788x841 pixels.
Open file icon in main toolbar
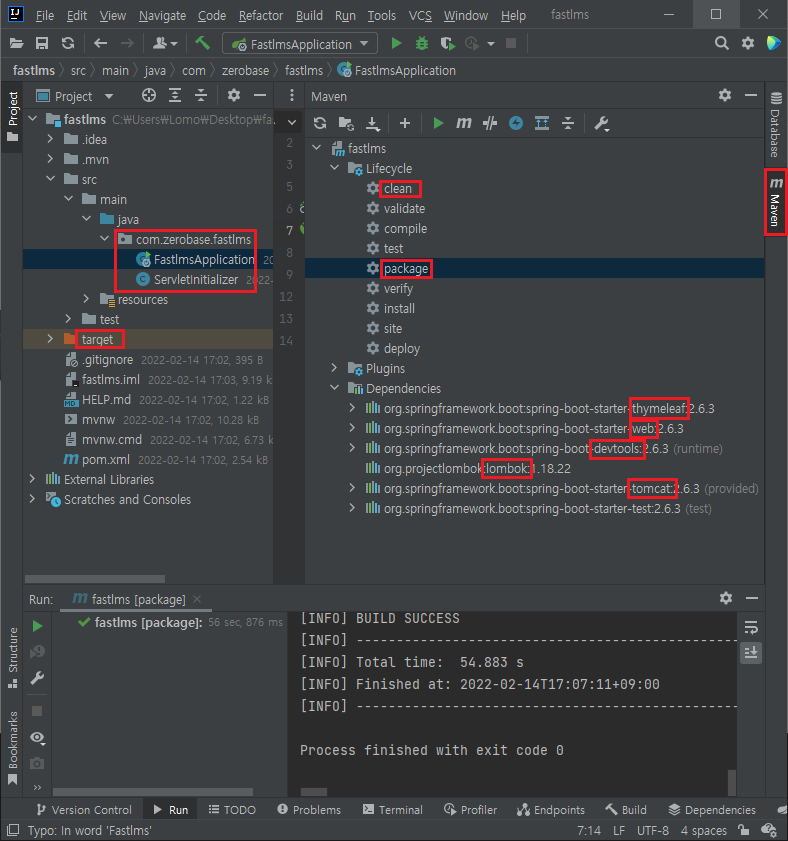click(x=17, y=43)
